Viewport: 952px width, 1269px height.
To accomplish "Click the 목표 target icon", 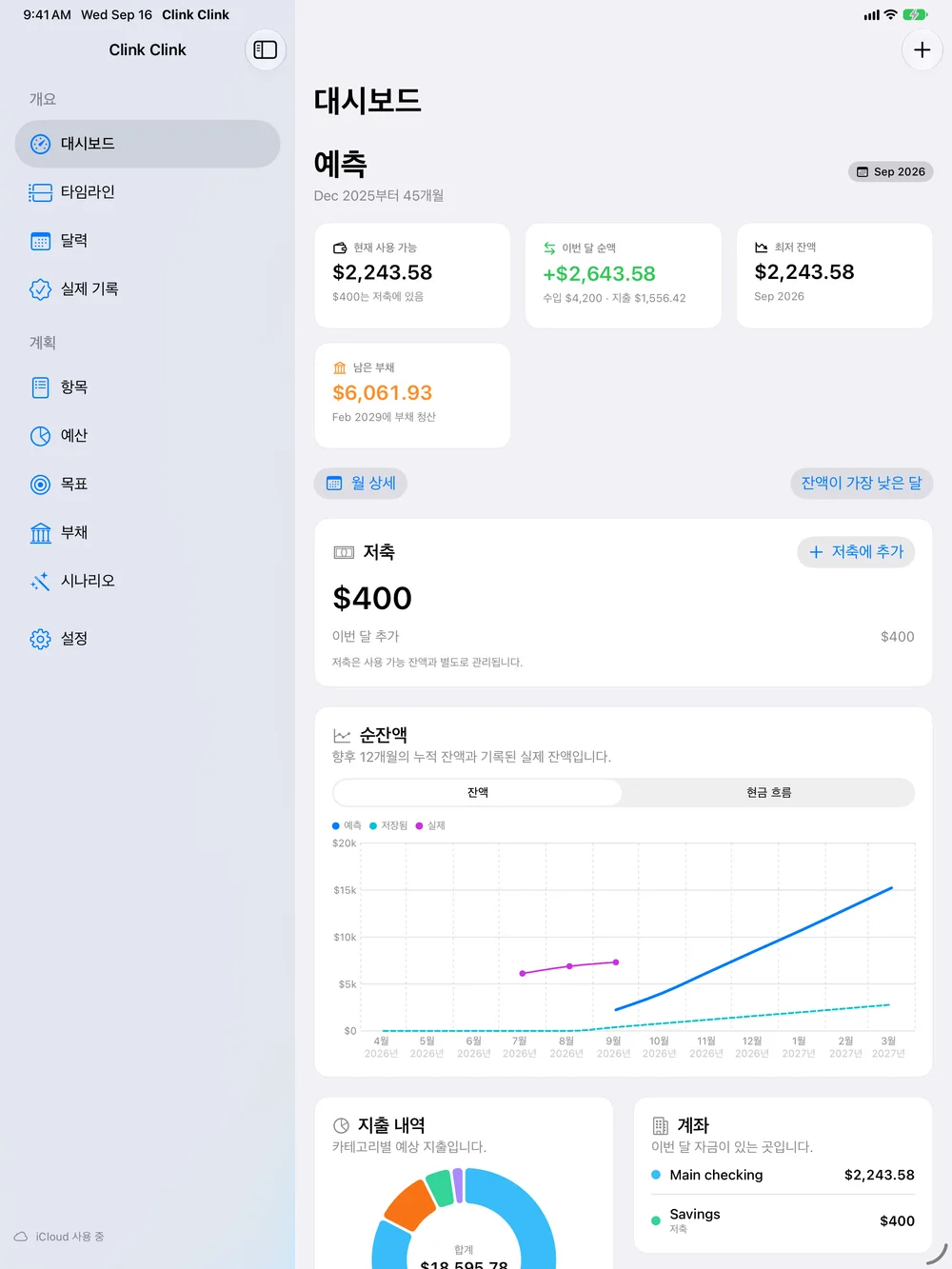I will pyautogui.click(x=40, y=485).
